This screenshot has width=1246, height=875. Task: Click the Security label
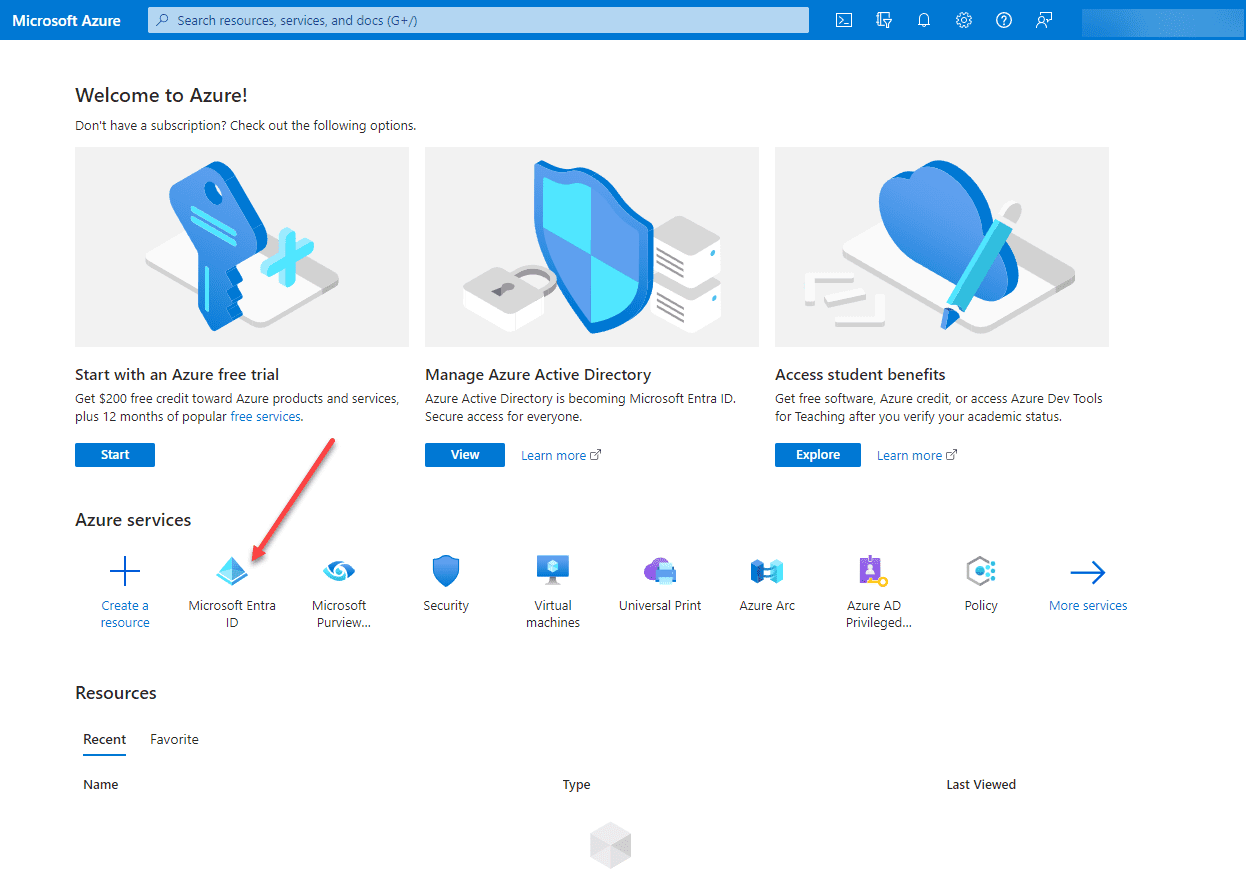pos(446,606)
